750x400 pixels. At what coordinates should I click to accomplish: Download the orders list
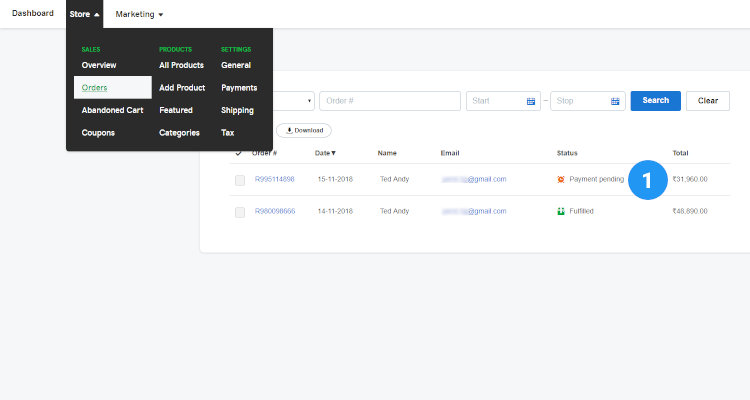pyautogui.click(x=304, y=130)
